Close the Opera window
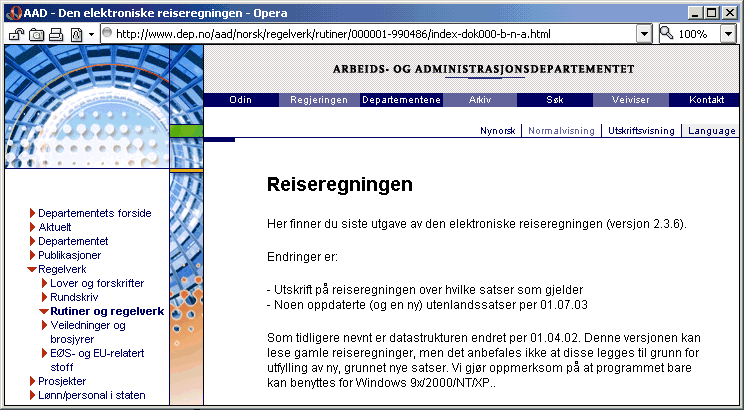 [730, 13]
